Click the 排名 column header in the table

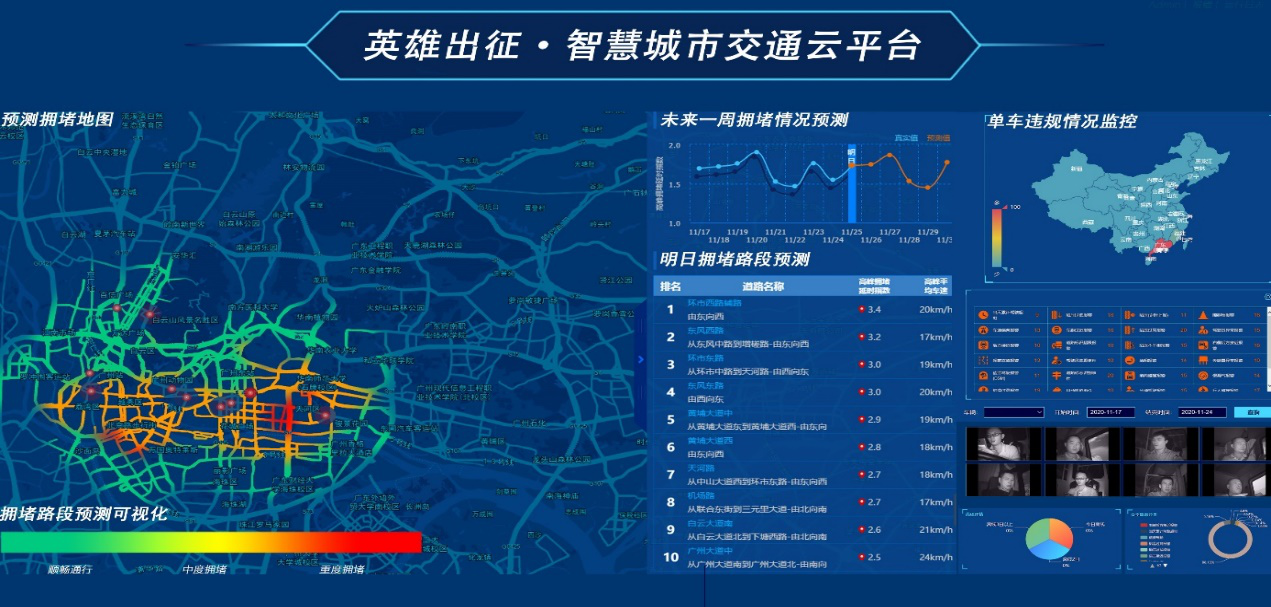click(x=670, y=287)
